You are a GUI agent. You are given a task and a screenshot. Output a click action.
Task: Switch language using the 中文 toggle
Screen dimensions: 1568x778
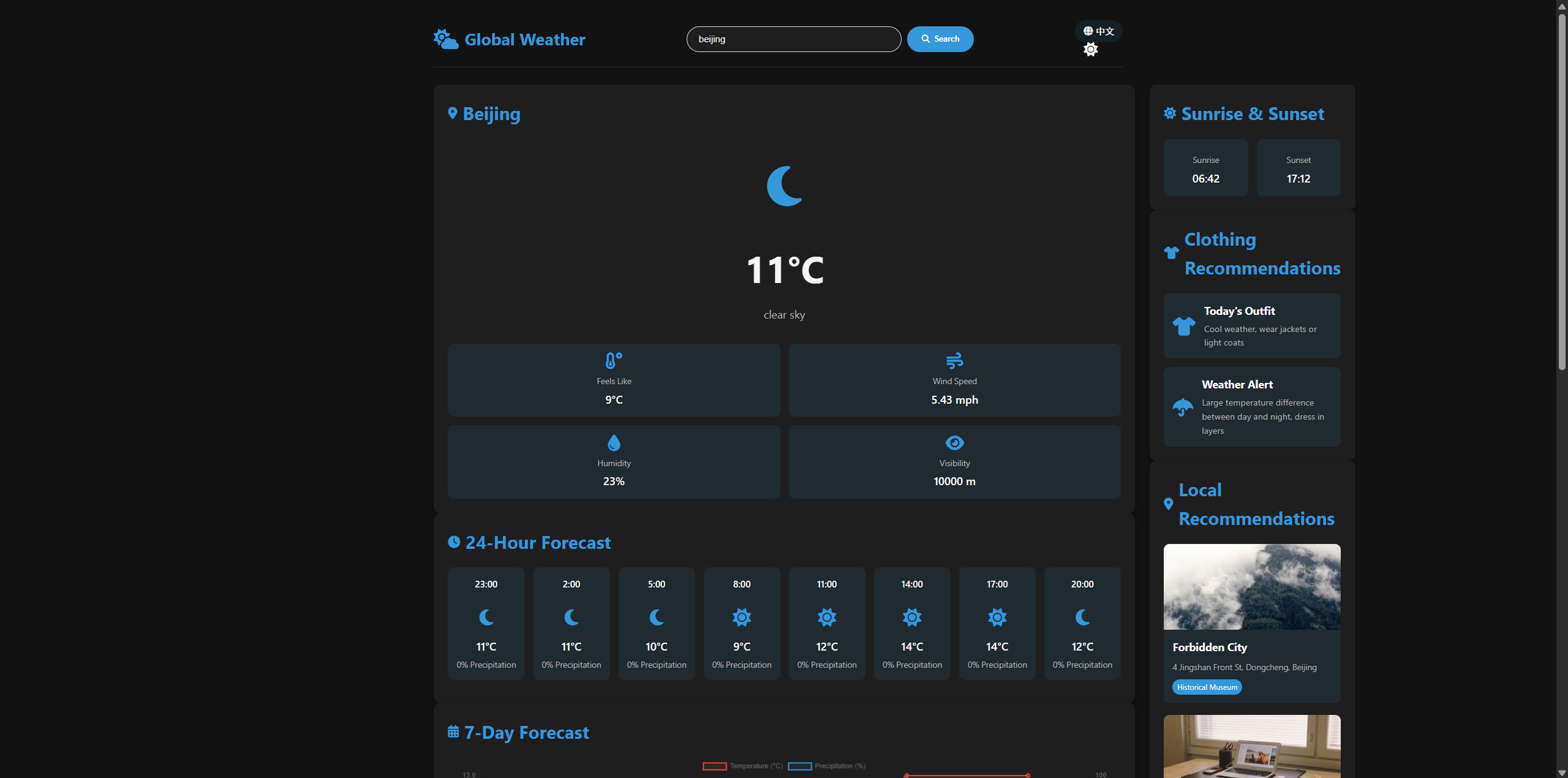point(1098,31)
